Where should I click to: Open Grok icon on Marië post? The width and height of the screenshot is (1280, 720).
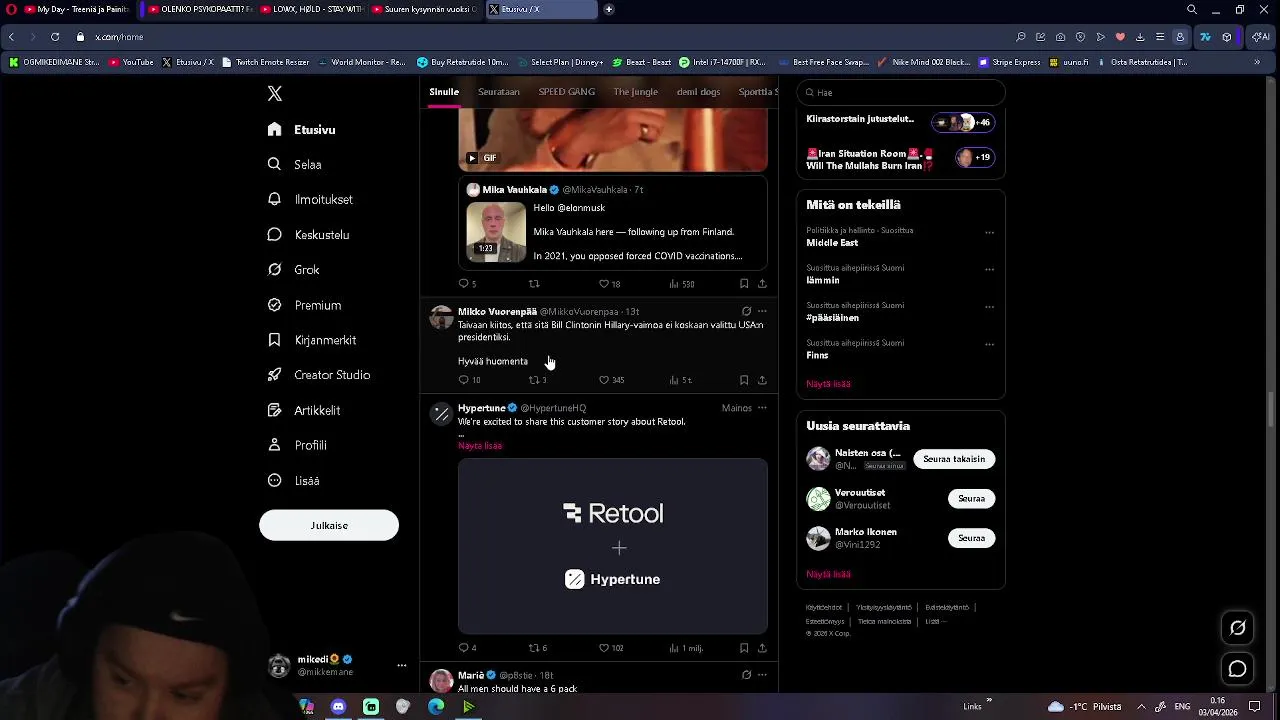(x=746, y=675)
